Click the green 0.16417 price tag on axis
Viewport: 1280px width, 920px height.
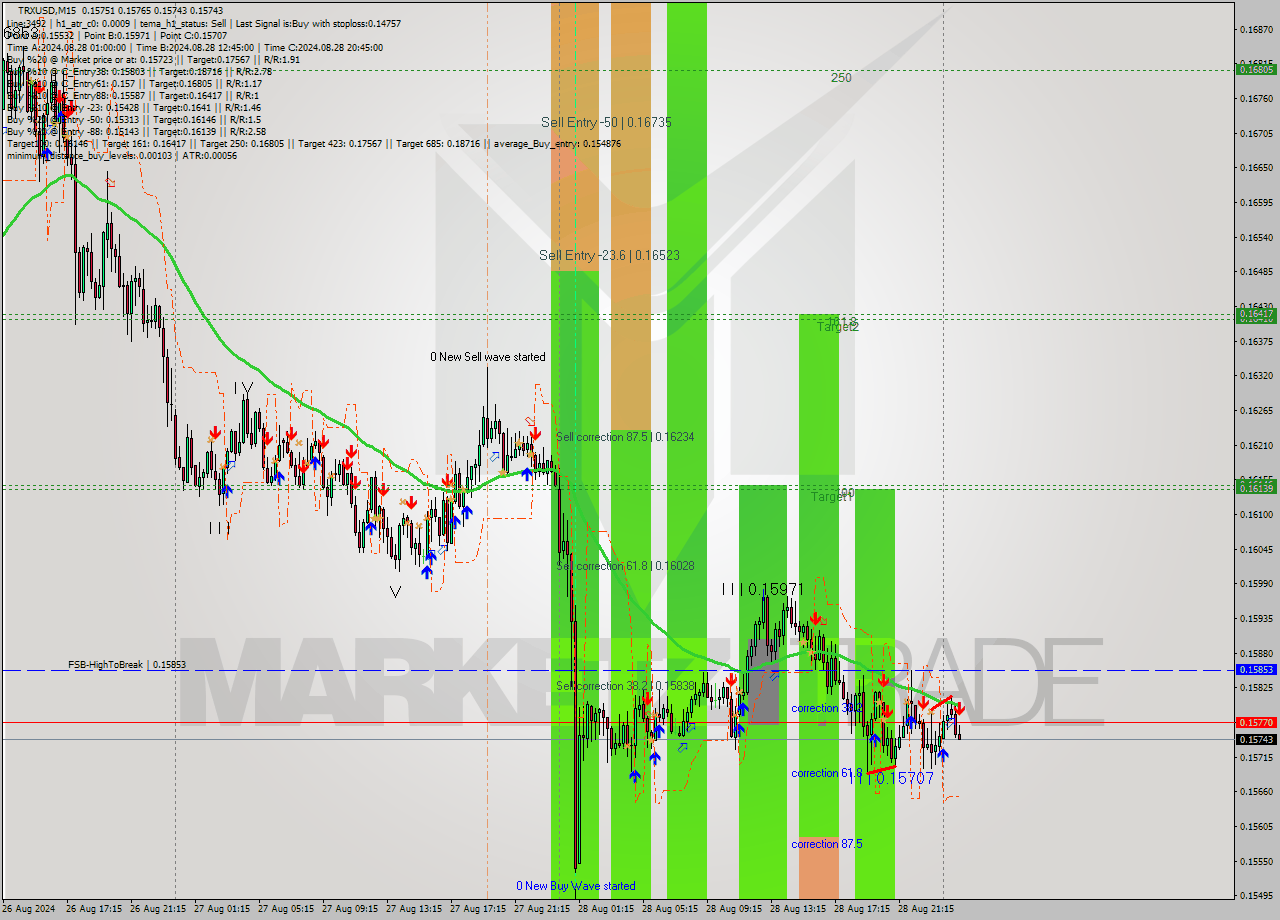click(1257, 313)
